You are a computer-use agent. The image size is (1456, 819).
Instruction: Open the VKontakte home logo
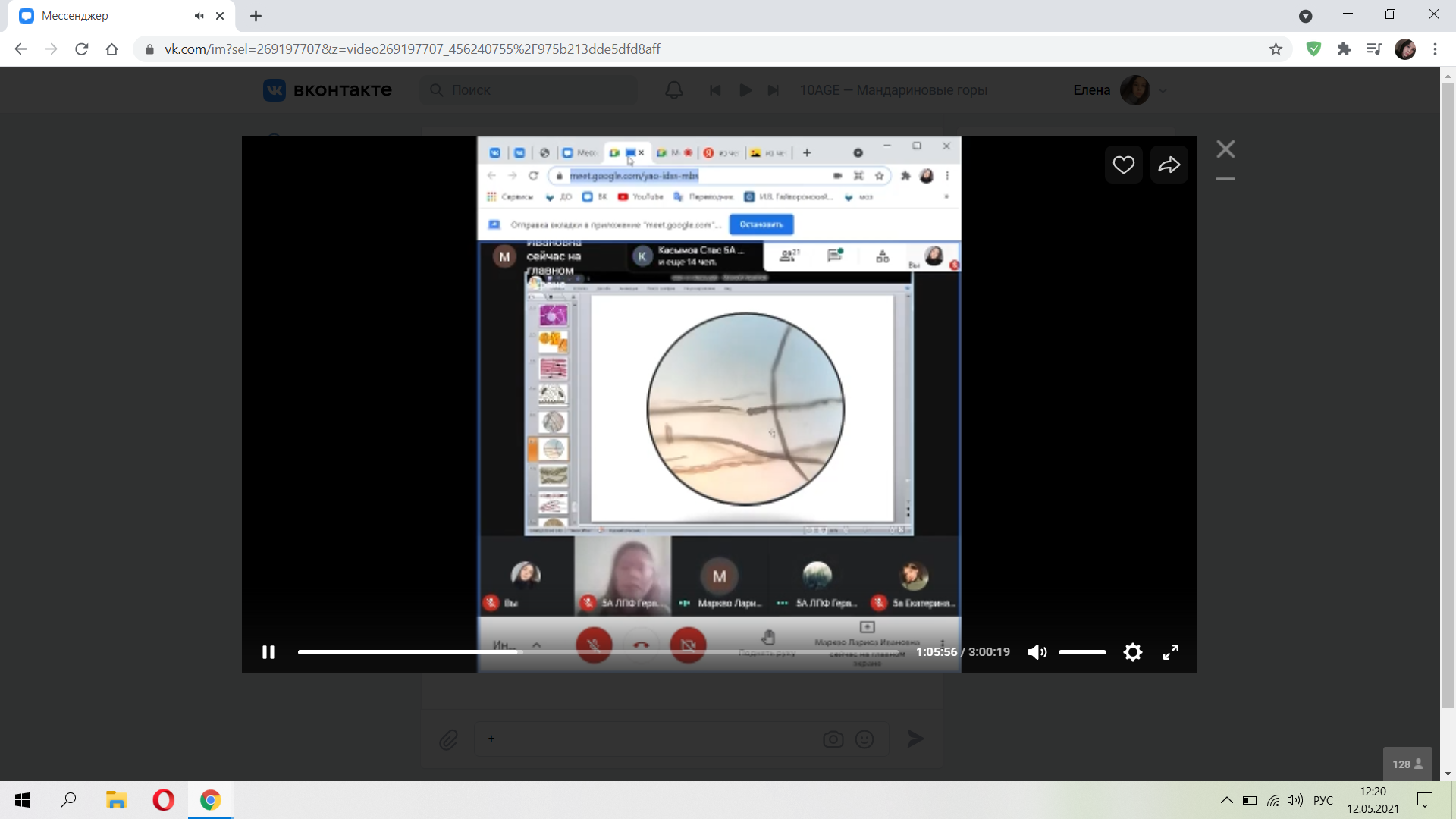click(328, 90)
